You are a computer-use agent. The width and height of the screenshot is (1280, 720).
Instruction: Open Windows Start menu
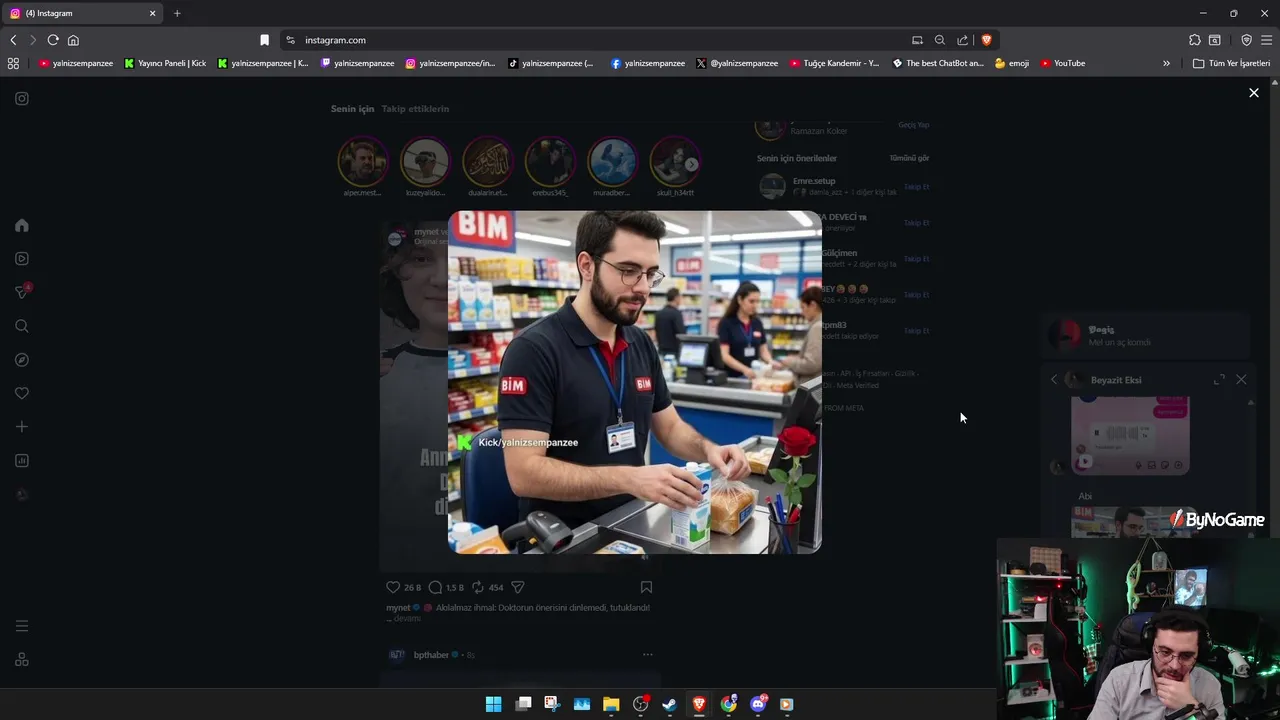tap(493, 704)
